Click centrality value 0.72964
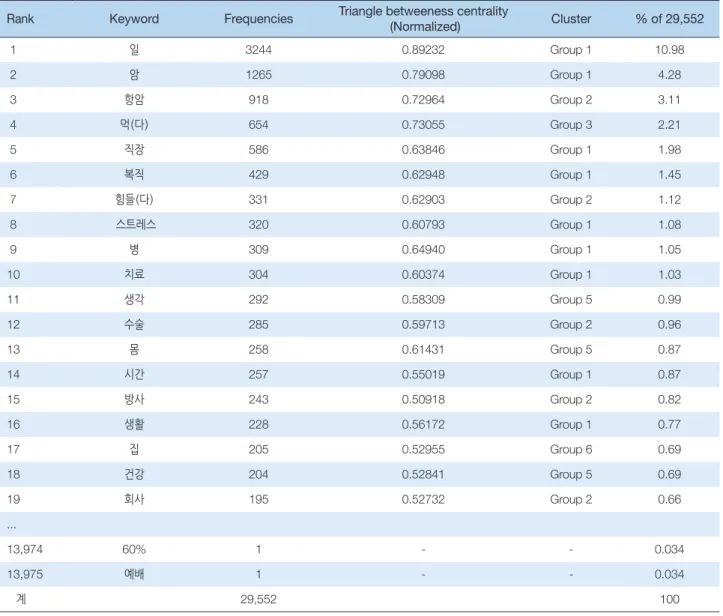Screen dimensions: 723x616 [x=423, y=100]
